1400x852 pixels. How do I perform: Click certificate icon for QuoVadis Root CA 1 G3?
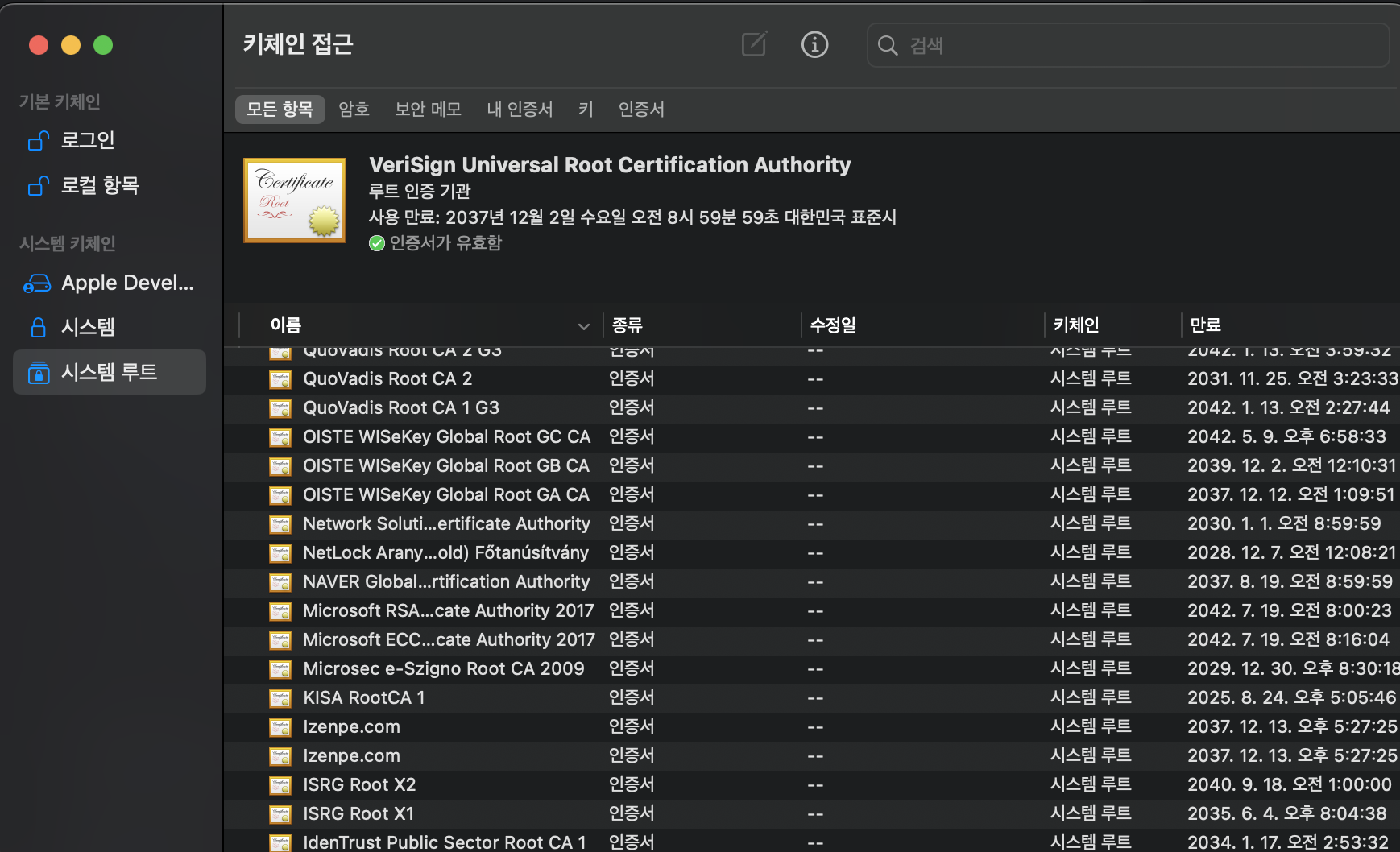(280, 408)
